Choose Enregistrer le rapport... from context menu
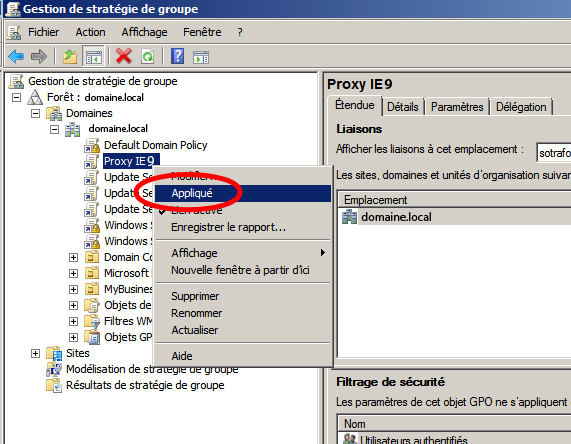 point(243,227)
